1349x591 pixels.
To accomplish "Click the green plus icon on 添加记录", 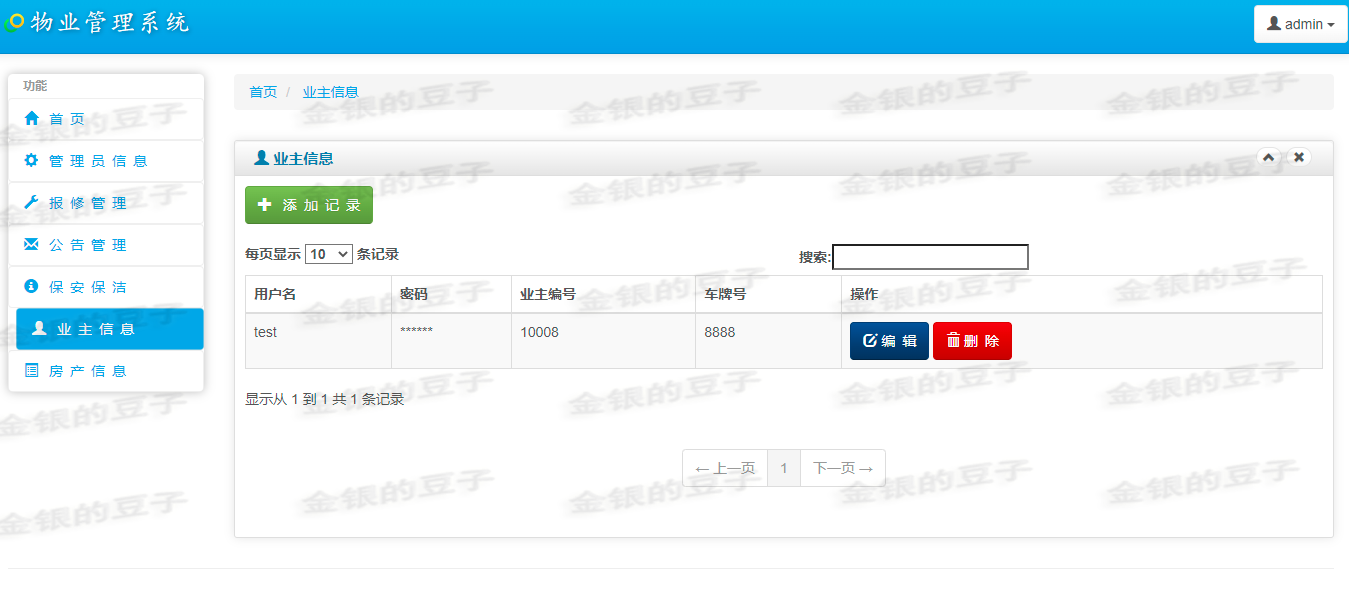I will pyautogui.click(x=262, y=204).
